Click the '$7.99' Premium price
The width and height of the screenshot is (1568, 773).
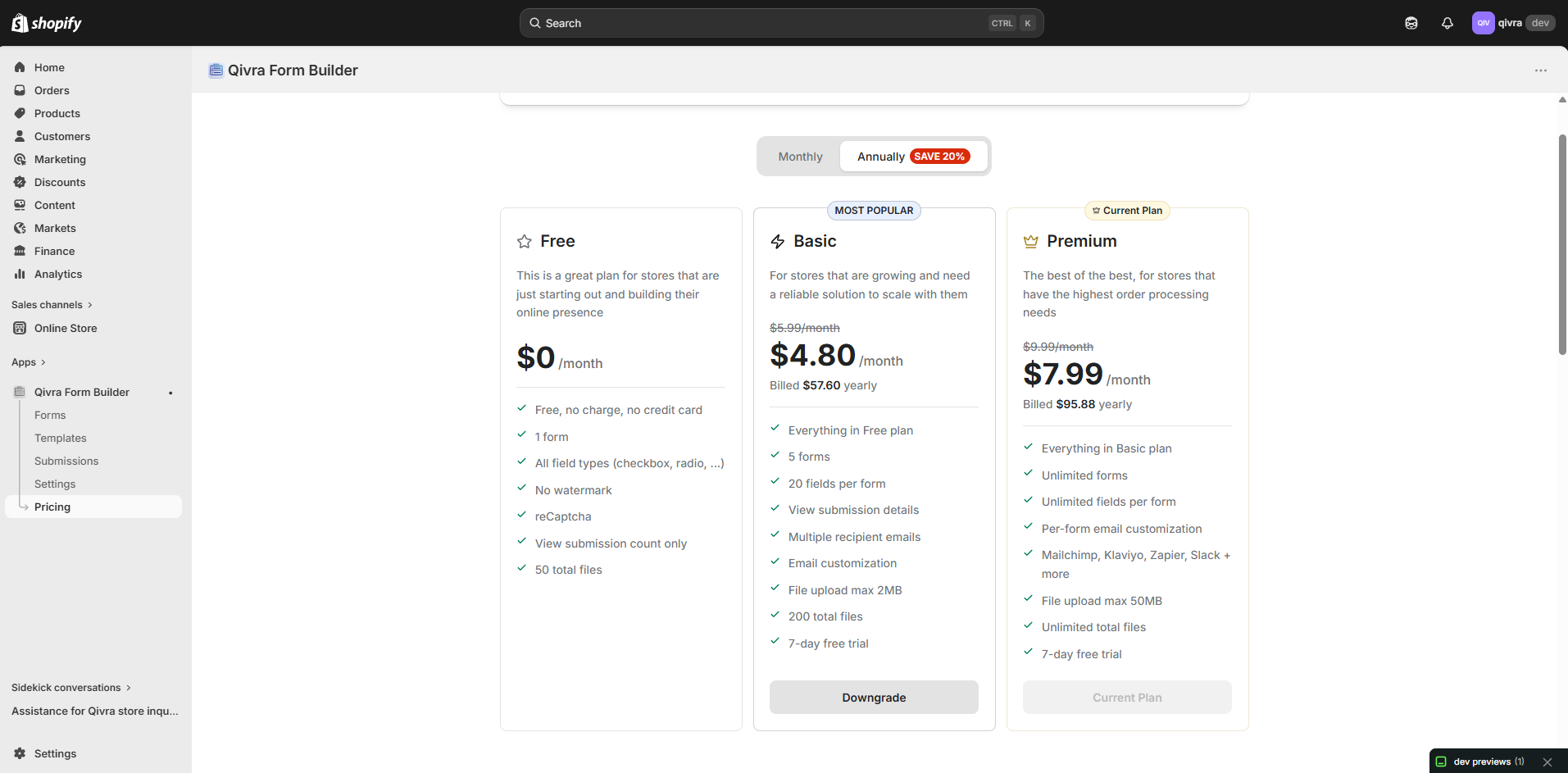click(x=1062, y=374)
